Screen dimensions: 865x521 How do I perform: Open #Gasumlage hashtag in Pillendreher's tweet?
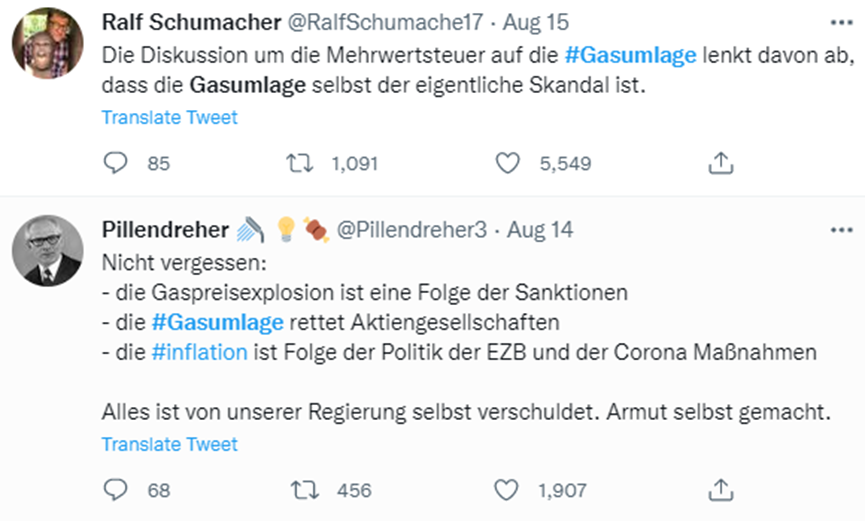(216, 323)
